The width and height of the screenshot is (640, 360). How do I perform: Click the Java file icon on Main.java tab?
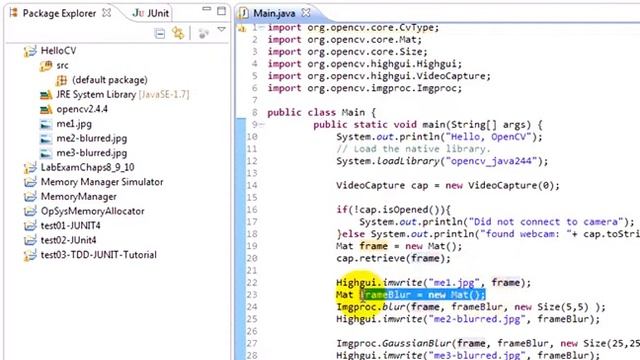[x=243, y=13]
